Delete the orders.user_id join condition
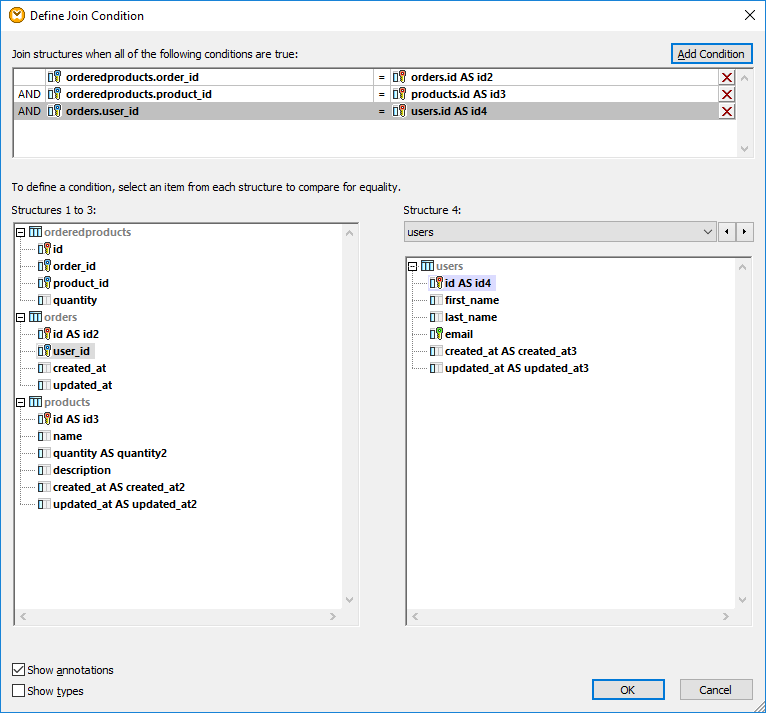Viewport: 766px width, 713px height. [x=727, y=111]
